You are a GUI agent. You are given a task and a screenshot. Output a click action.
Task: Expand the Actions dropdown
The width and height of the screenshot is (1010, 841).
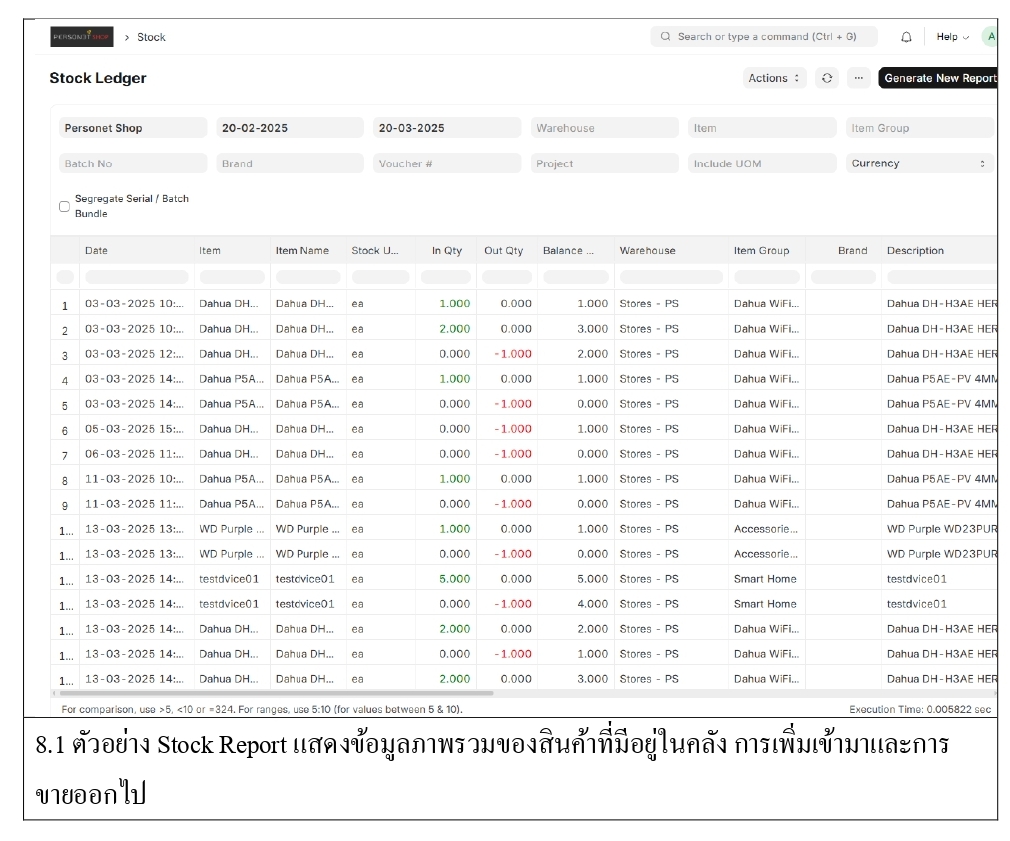pos(774,78)
